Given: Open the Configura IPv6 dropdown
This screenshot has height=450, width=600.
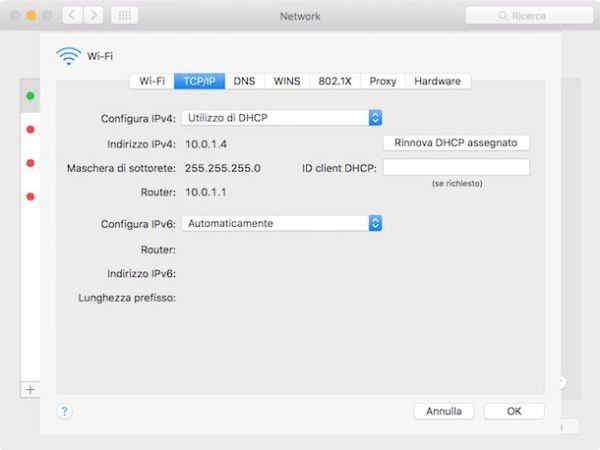Looking at the screenshot, I should [x=282, y=223].
